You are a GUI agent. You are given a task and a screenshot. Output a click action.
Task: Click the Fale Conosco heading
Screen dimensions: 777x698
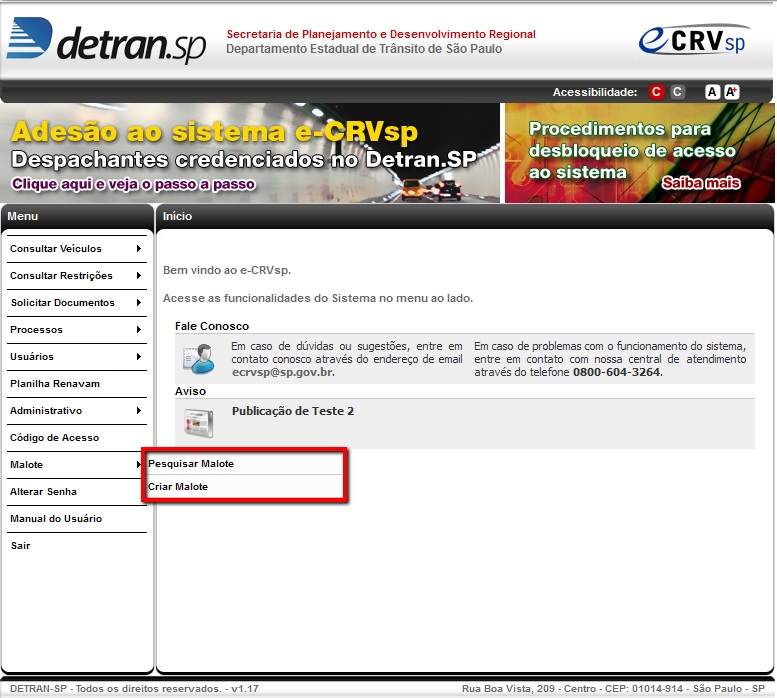[212, 326]
